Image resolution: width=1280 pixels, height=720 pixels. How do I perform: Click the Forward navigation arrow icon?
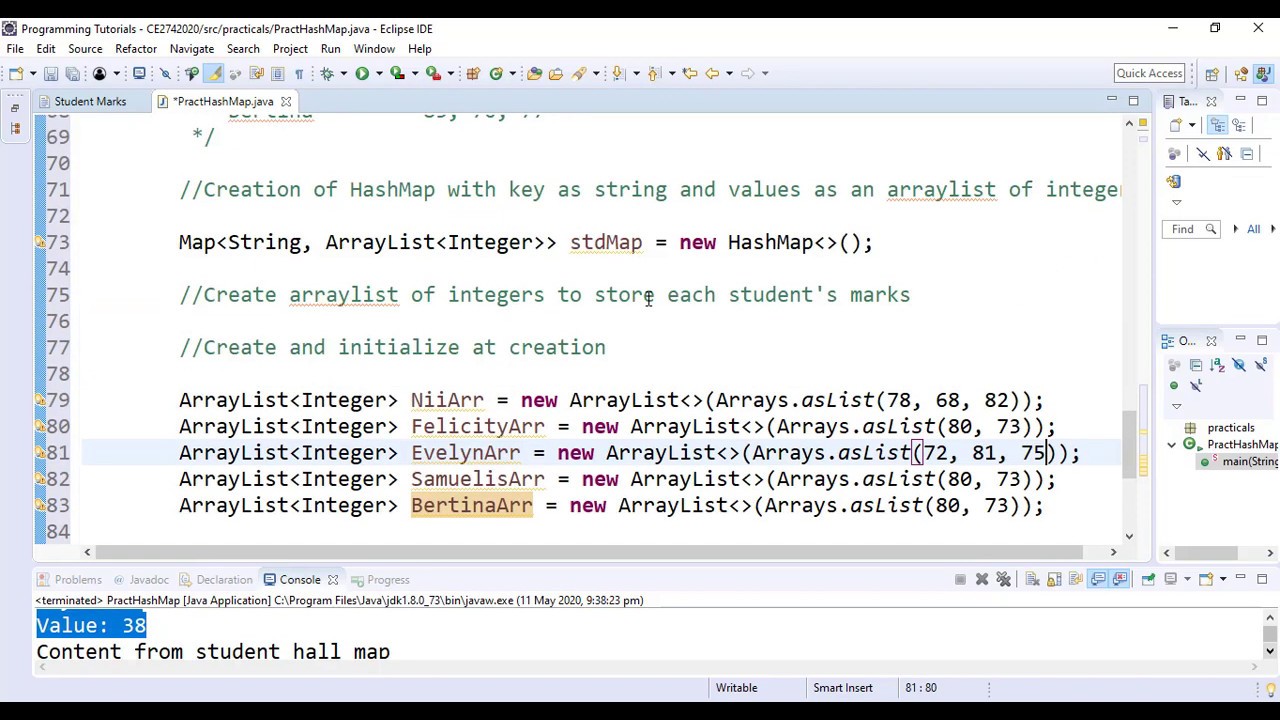click(x=747, y=73)
